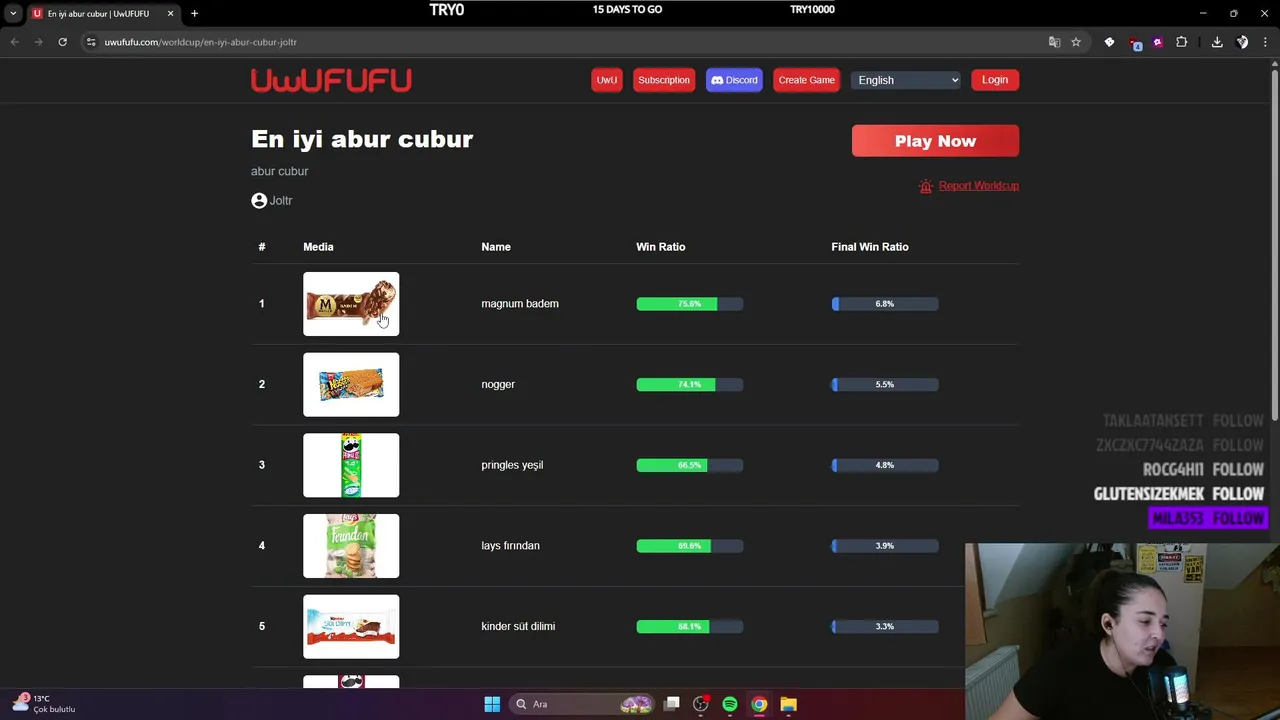Open the Windows Start menu
The height and width of the screenshot is (720, 1280).
pyautogui.click(x=492, y=704)
